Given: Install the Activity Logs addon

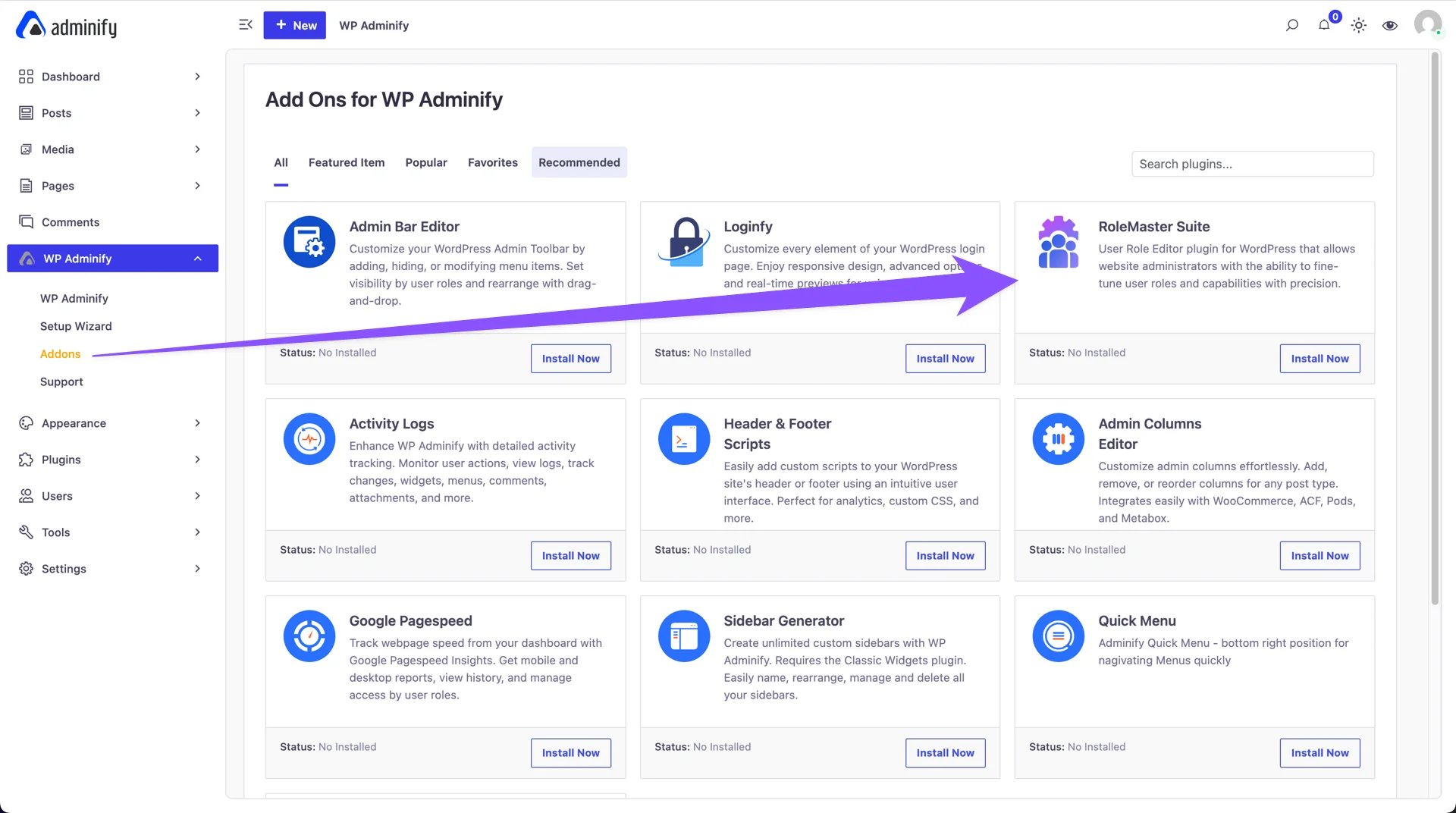Looking at the screenshot, I should pos(570,556).
